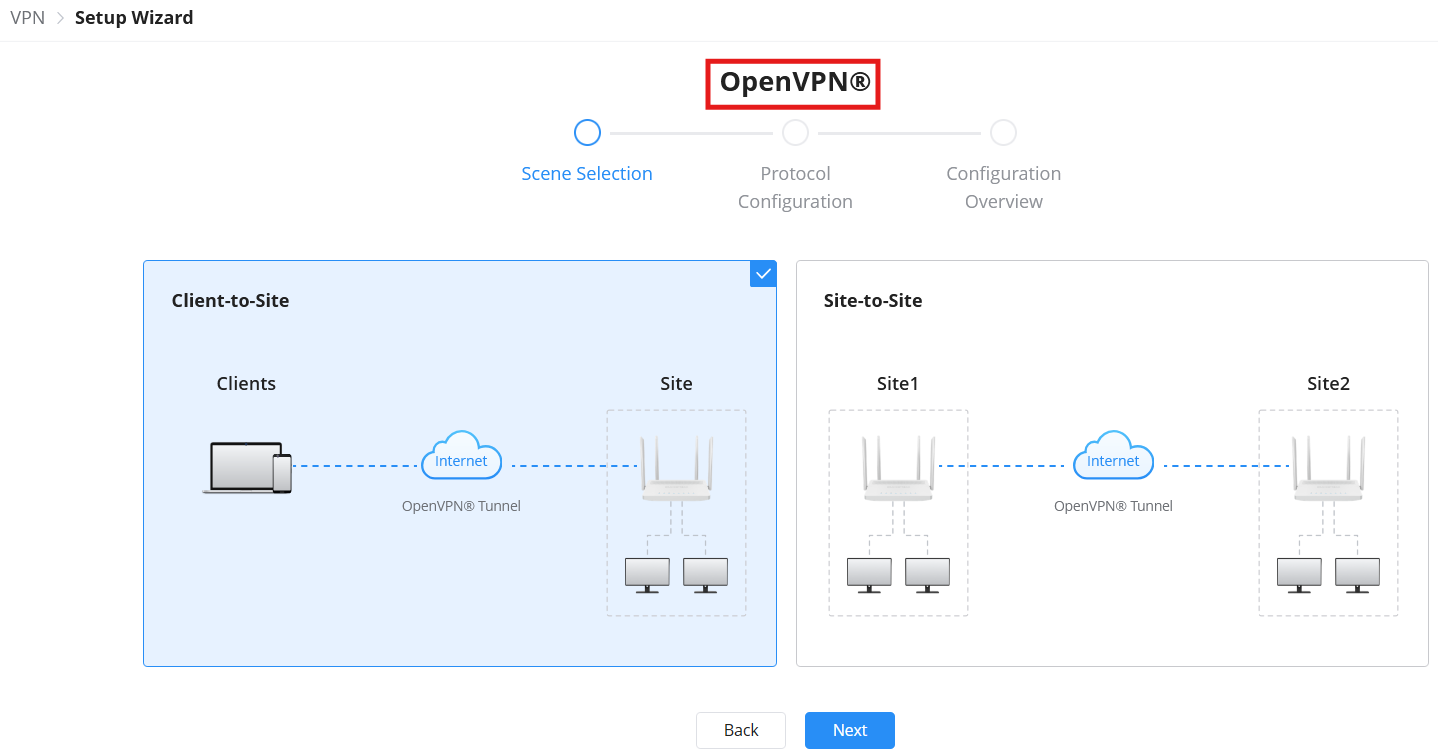Click the left monitor in the Site1 group
Viewport: 1438px width, 756px height.
[x=869, y=576]
